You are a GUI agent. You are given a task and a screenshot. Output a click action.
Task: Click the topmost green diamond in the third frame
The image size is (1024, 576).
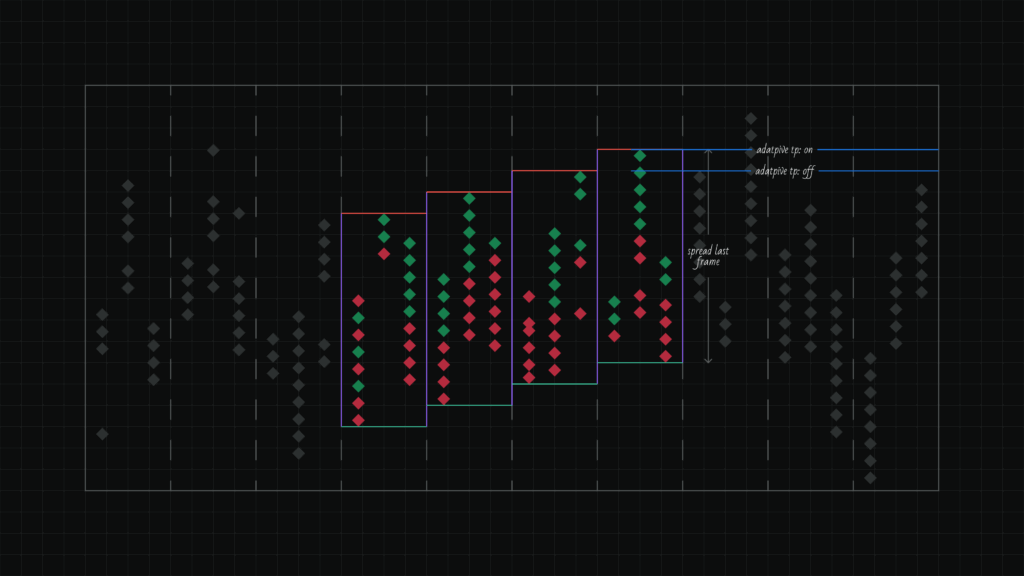pyautogui.click(x=580, y=177)
